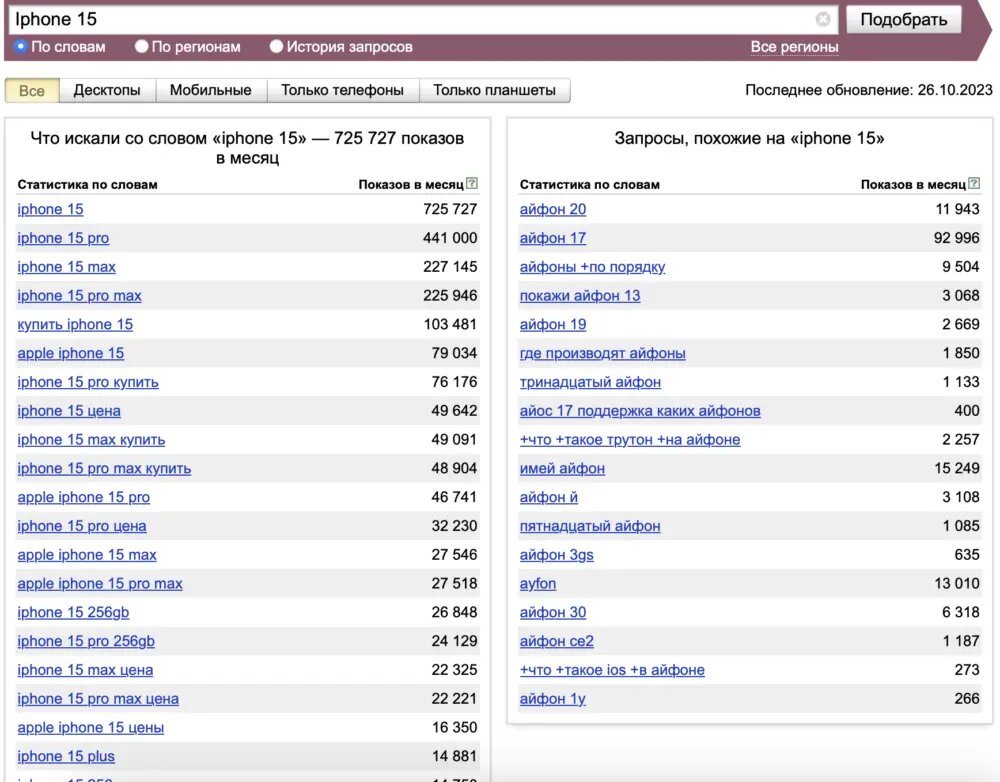The image size is (1000, 782).
Task: Open the 'iphone 15 pro max' query link
Action: (x=80, y=296)
